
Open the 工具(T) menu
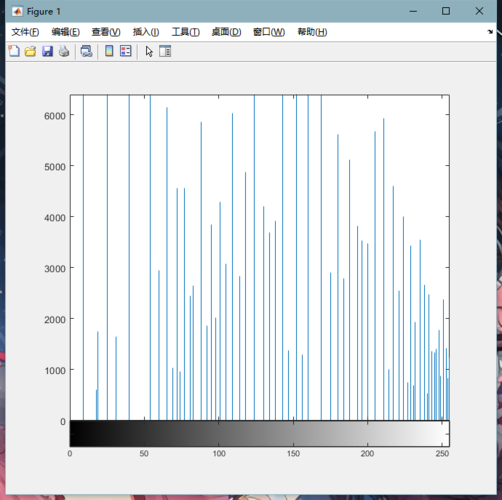pyautogui.click(x=186, y=32)
